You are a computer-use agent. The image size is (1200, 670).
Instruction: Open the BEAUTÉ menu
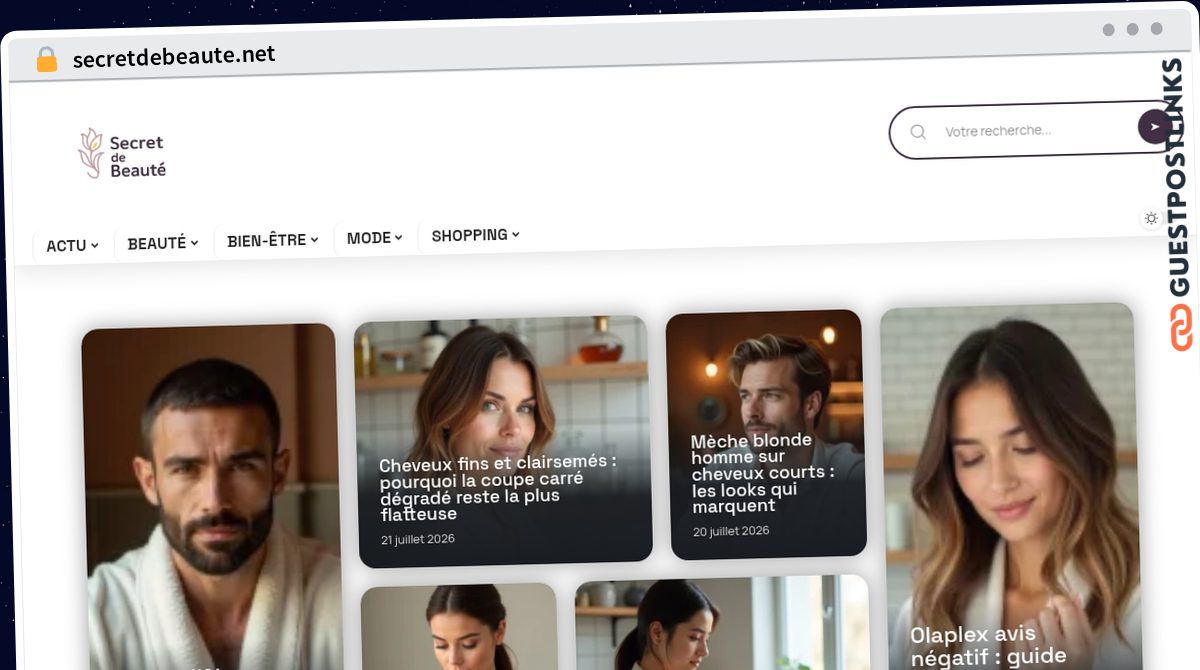pyautogui.click(x=162, y=243)
